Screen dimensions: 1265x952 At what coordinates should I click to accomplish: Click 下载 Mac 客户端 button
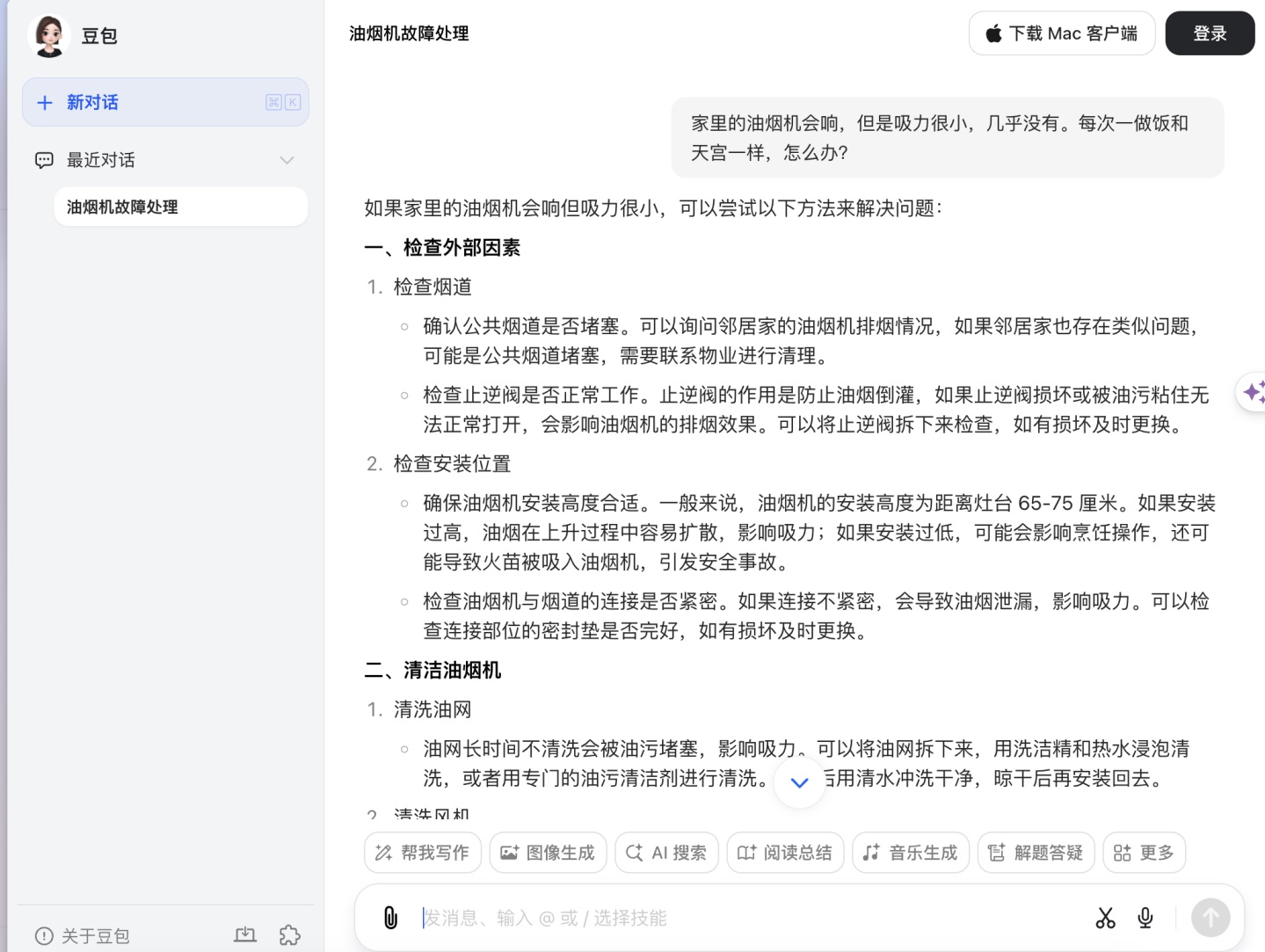click(x=1061, y=33)
